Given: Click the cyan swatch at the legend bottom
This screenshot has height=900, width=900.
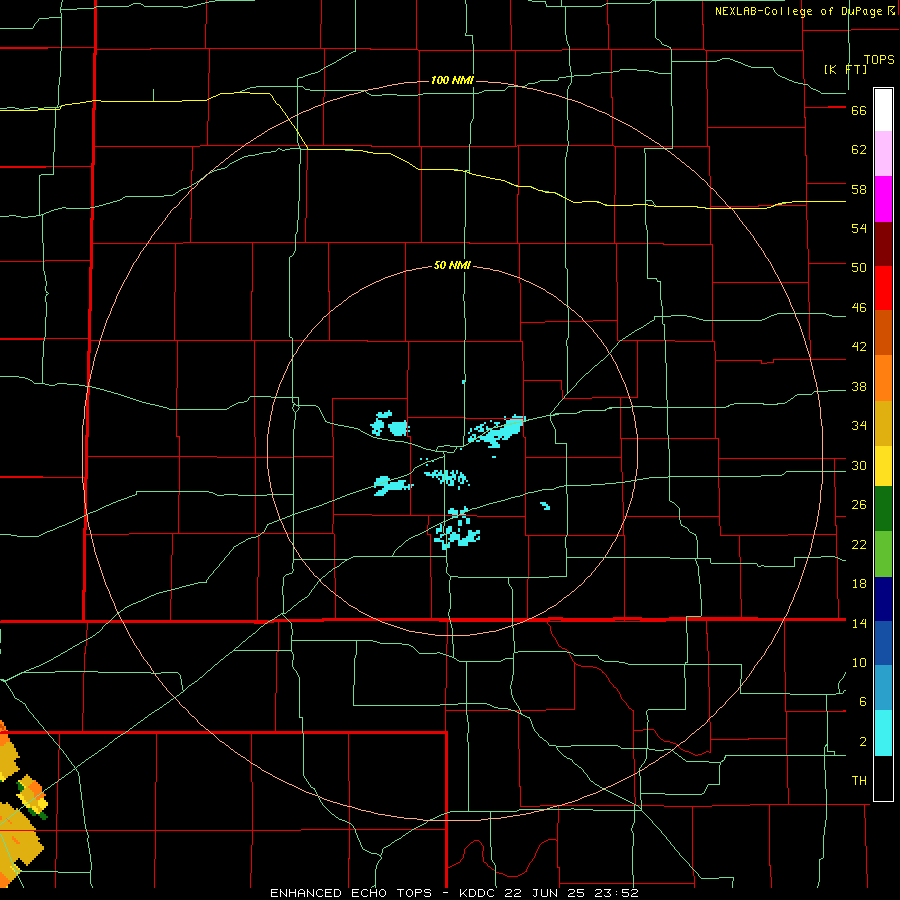Looking at the screenshot, I should click(883, 733).
